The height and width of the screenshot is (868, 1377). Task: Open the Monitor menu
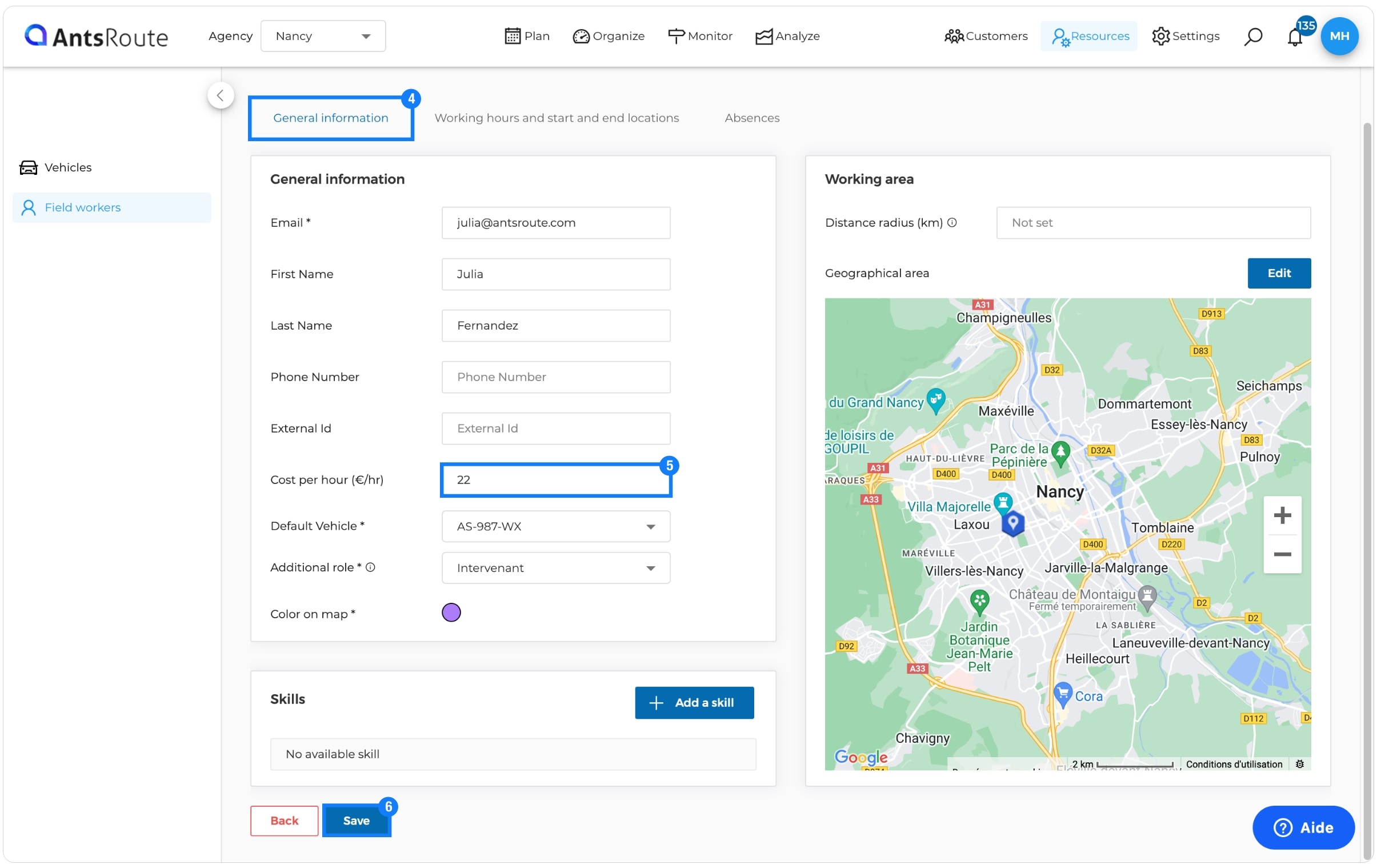click(x=700, y=36)
